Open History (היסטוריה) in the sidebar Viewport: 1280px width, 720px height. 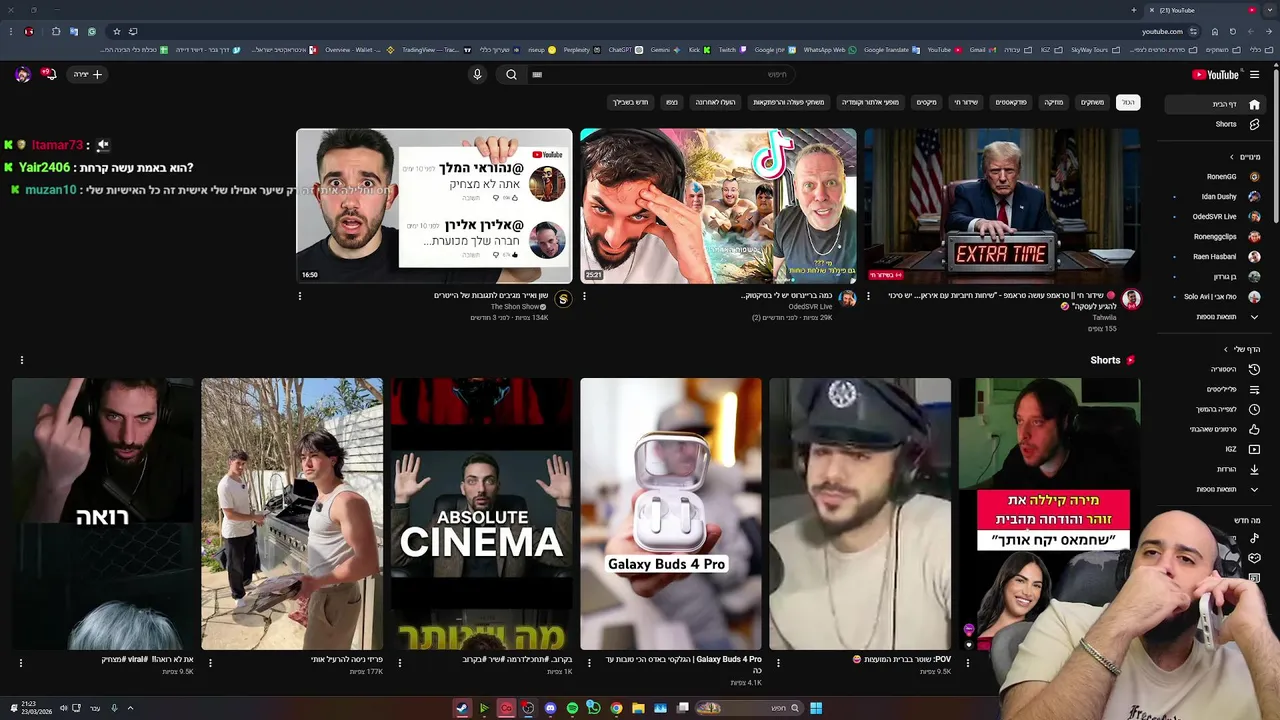click(1213, 369)
